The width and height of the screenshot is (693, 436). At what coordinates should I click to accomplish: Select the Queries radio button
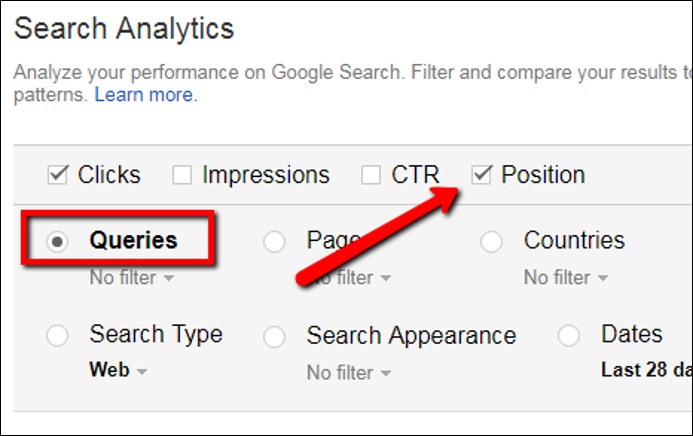click(57, 243)
